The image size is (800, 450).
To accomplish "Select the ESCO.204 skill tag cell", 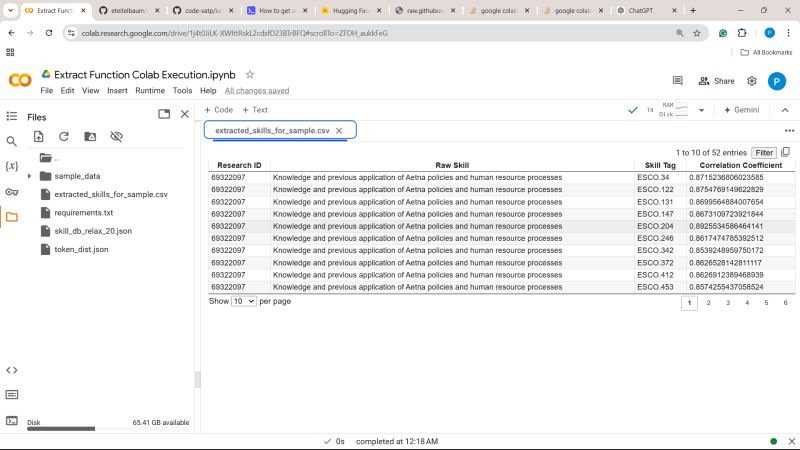I will pos(660,226).
